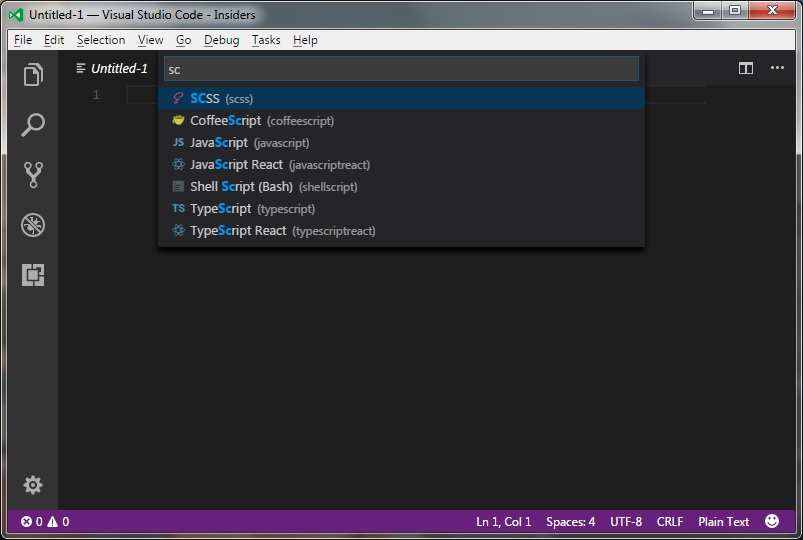Select TypeScript React language mode
The height and width of the screenshot is (540, 803).
tap(401, 231)
